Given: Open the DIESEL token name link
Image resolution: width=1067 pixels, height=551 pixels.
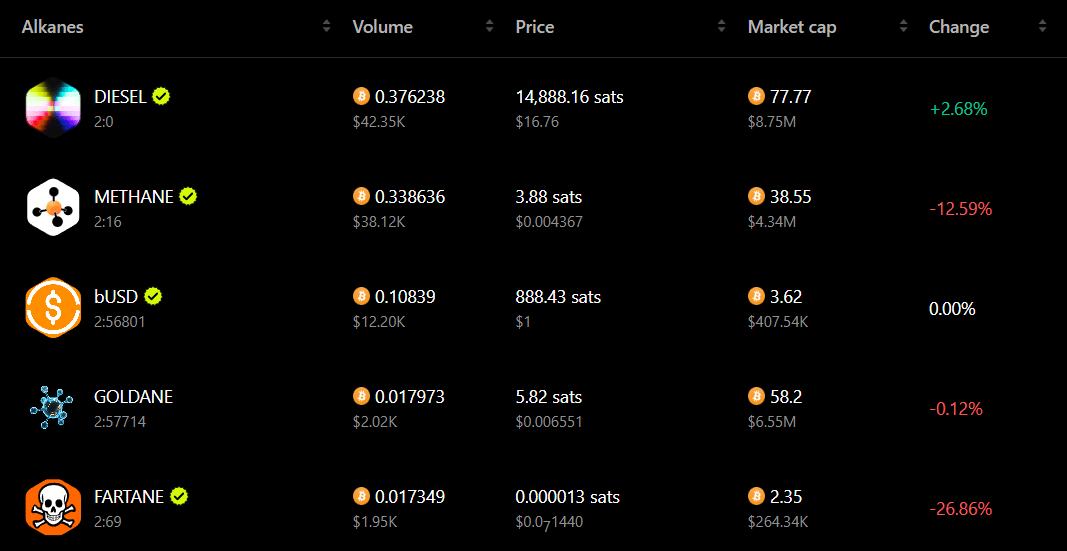Looking at the screenshot, I should (120, 97).
